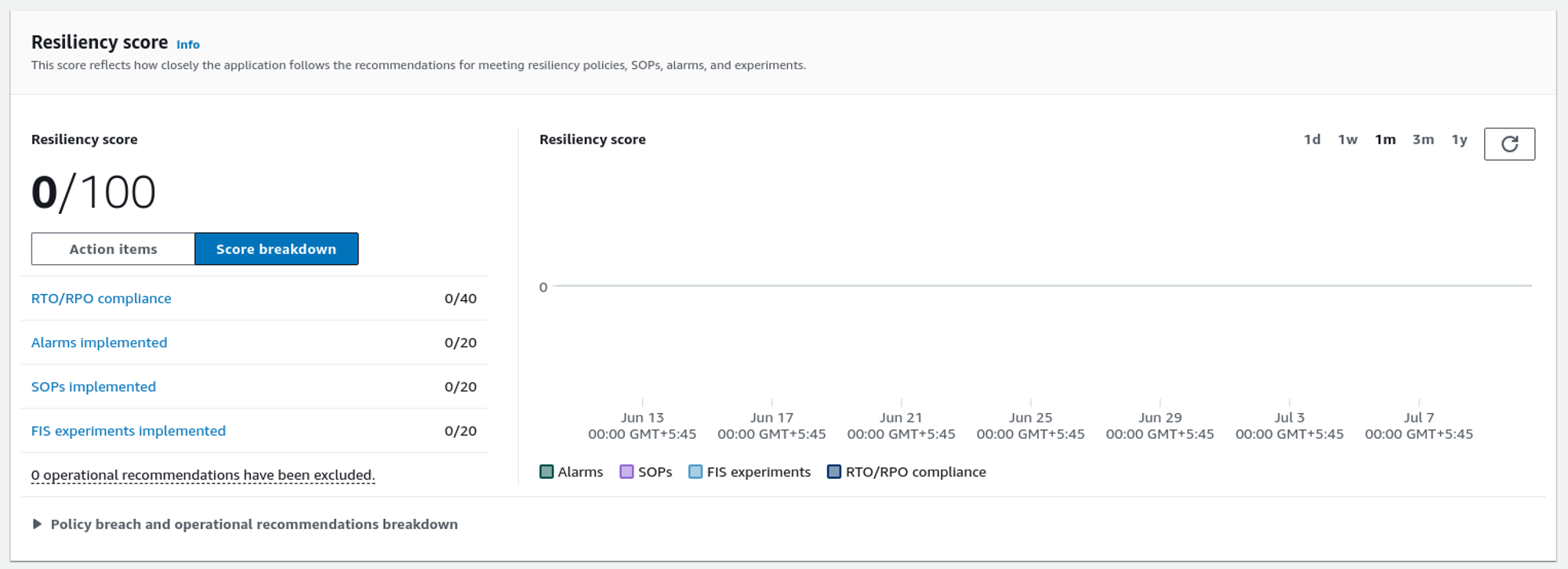Toggle the Alarms legend swatch
Screen dimensions: 1568x569
click(x=547, y=472)
